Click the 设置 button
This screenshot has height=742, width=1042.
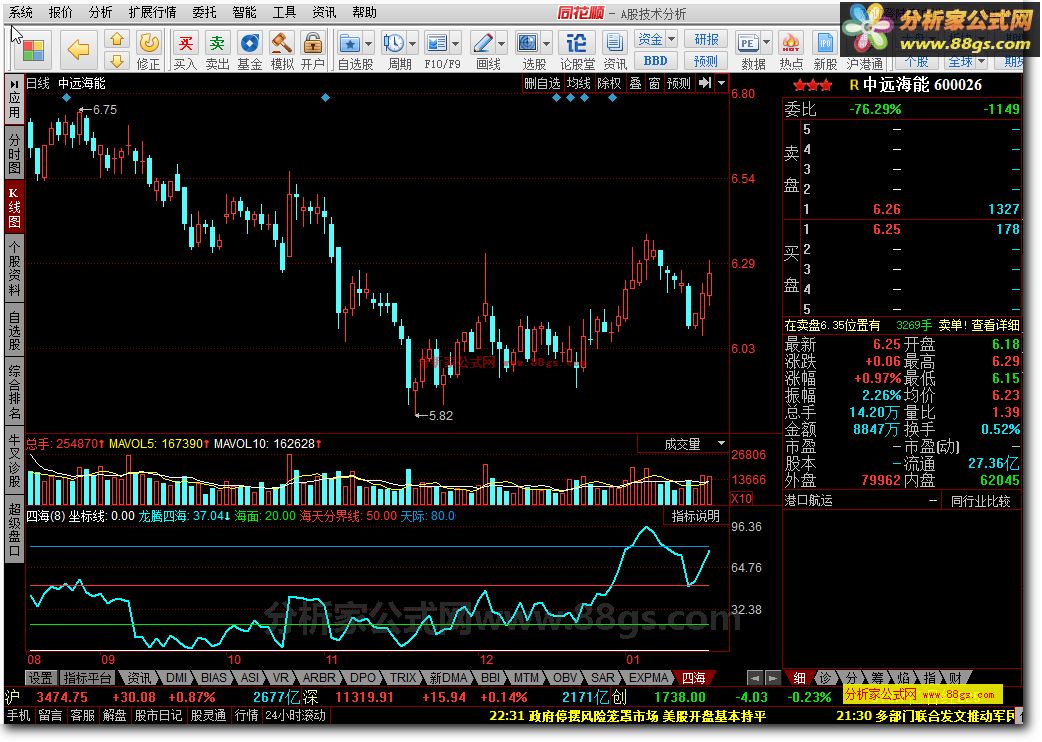click(41, 678)
